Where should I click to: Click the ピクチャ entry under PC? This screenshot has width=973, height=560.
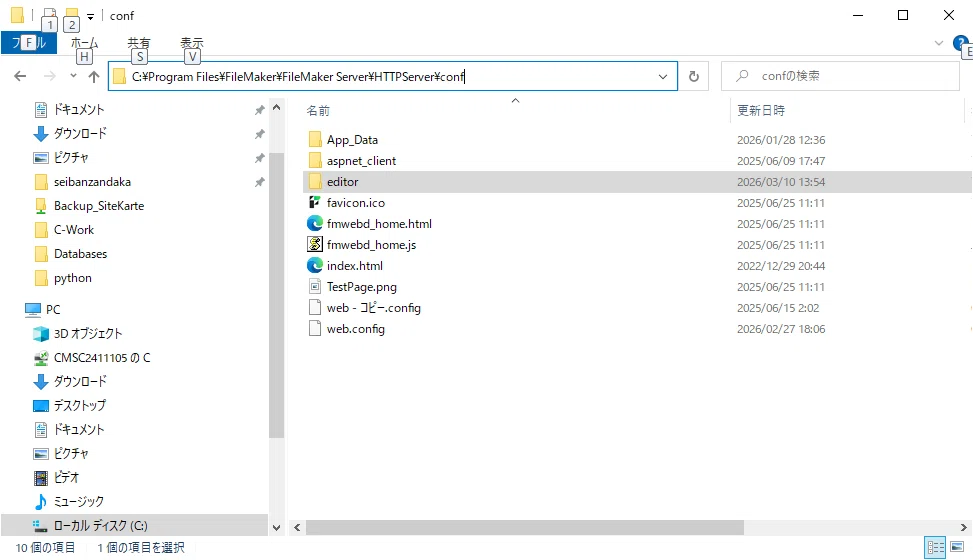(71, 454)
